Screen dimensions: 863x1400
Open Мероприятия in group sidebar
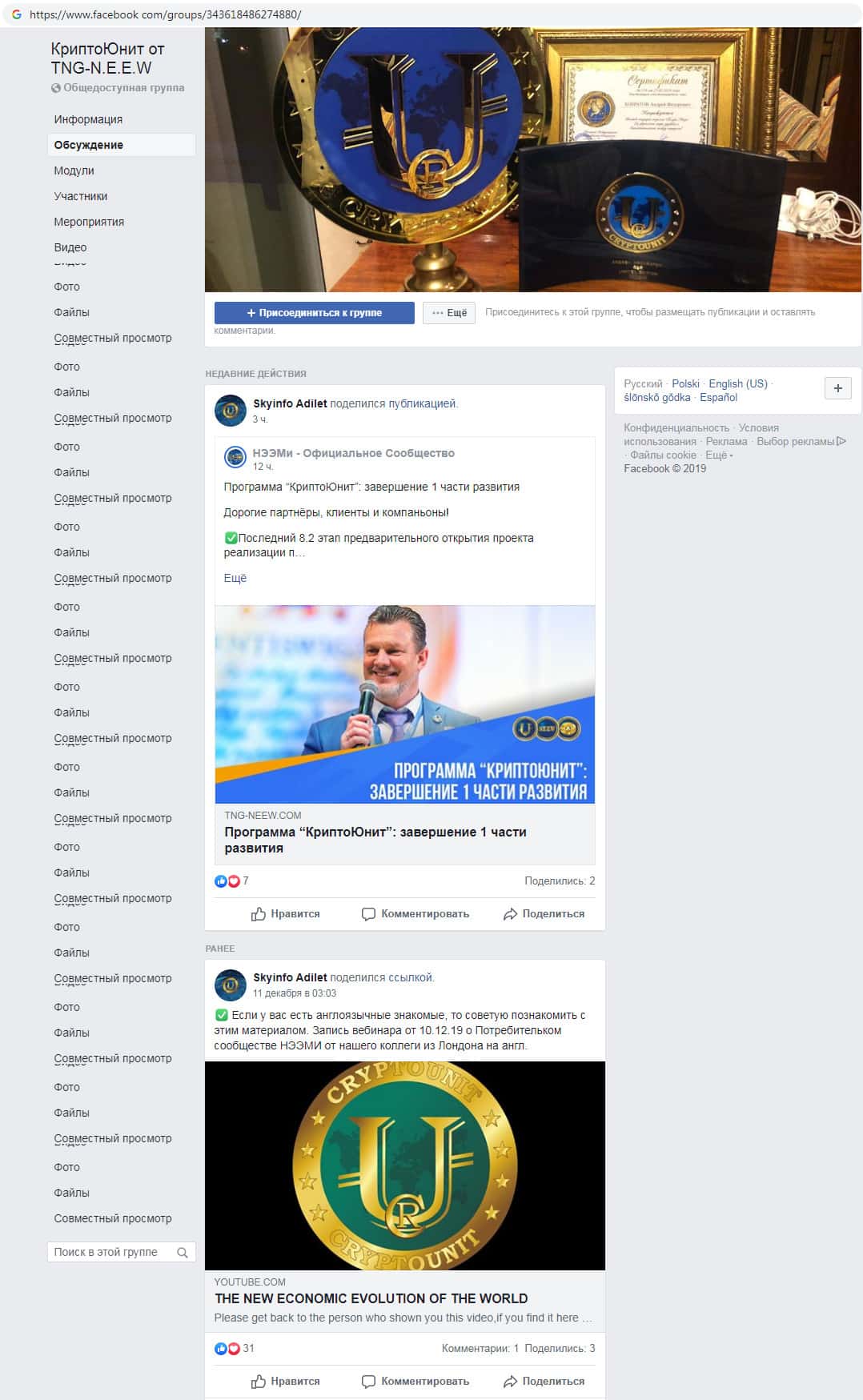point(89,222)
